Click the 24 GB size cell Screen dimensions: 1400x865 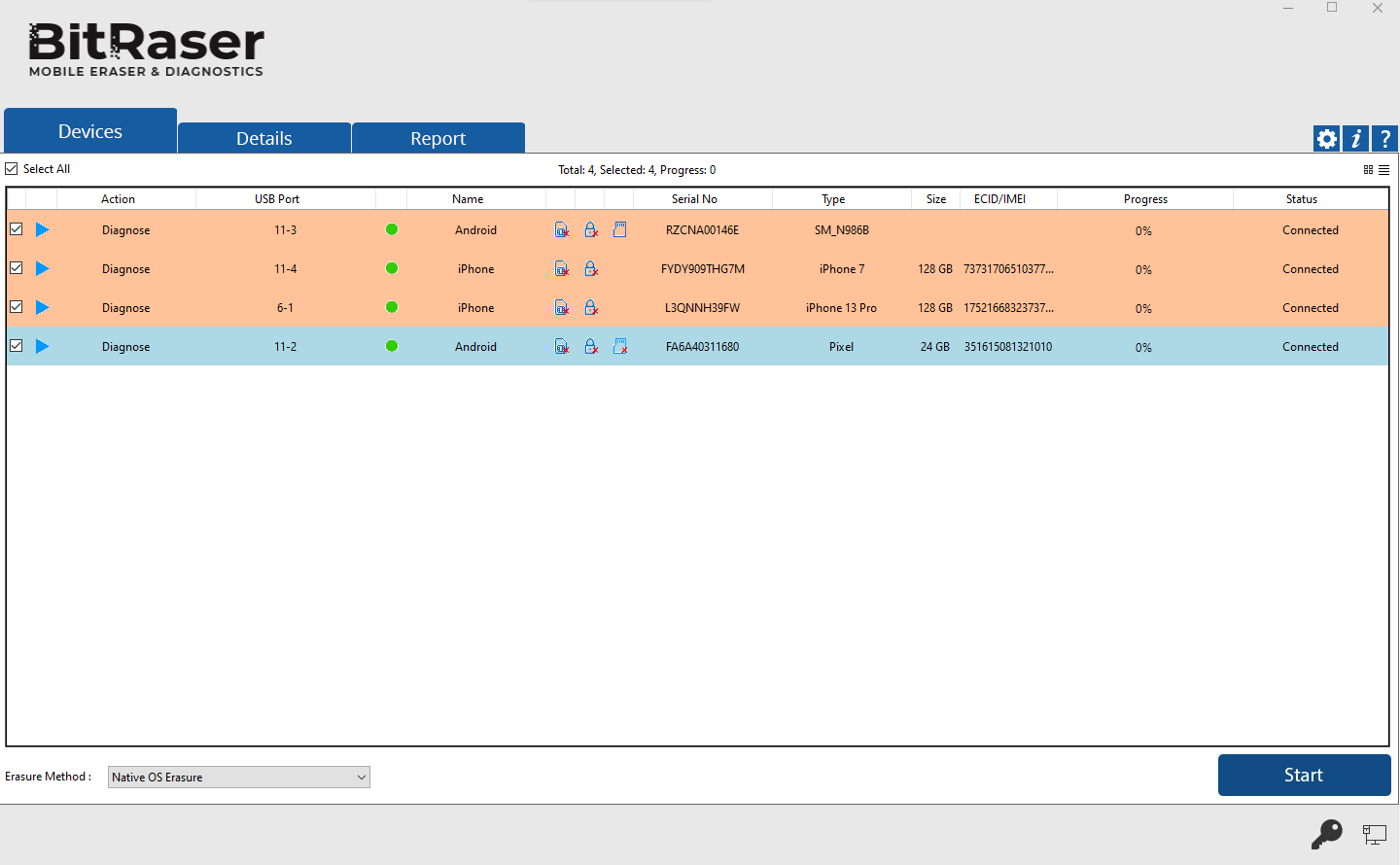[x=935, y=347]
